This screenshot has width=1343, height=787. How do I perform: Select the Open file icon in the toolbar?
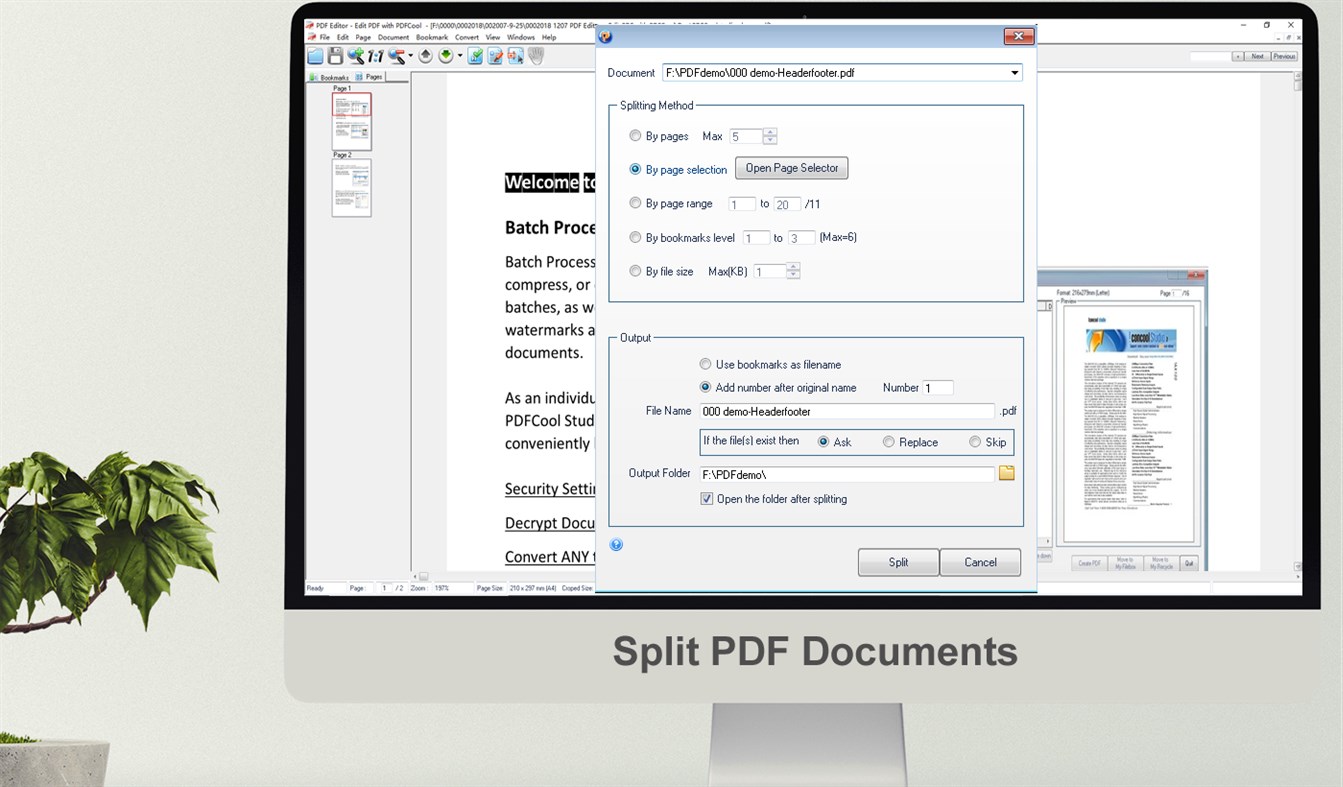[315, 56]
